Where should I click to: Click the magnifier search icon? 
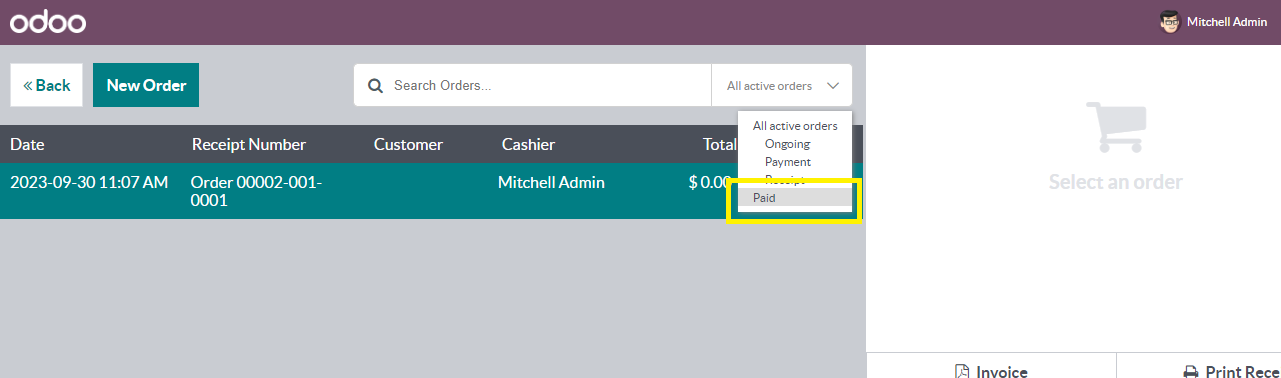376,86
